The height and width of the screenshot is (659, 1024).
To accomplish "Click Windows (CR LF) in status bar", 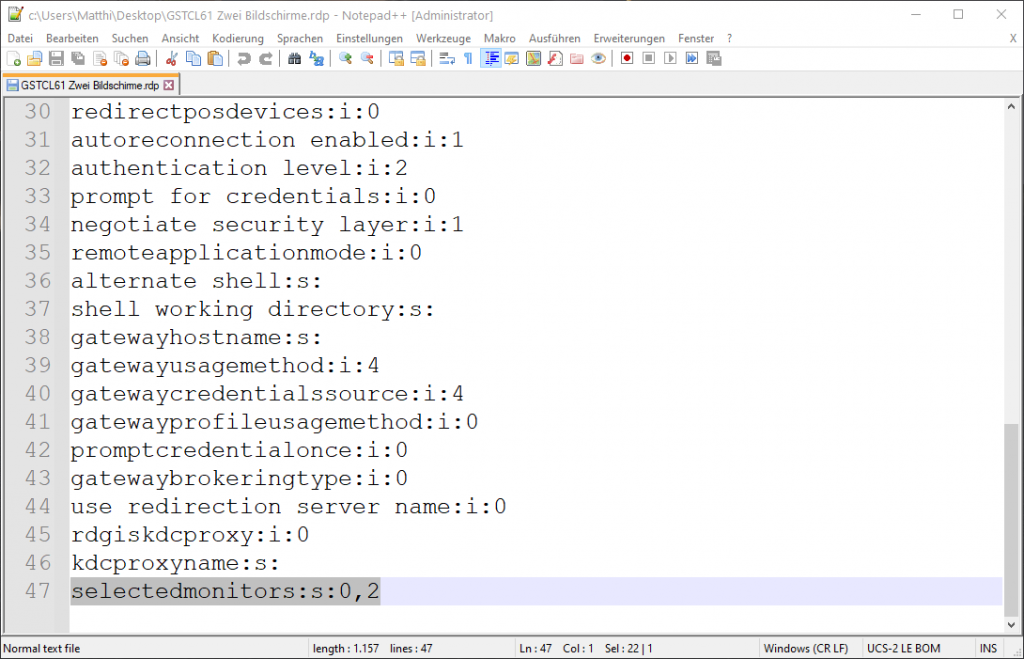I will (806, 649).
